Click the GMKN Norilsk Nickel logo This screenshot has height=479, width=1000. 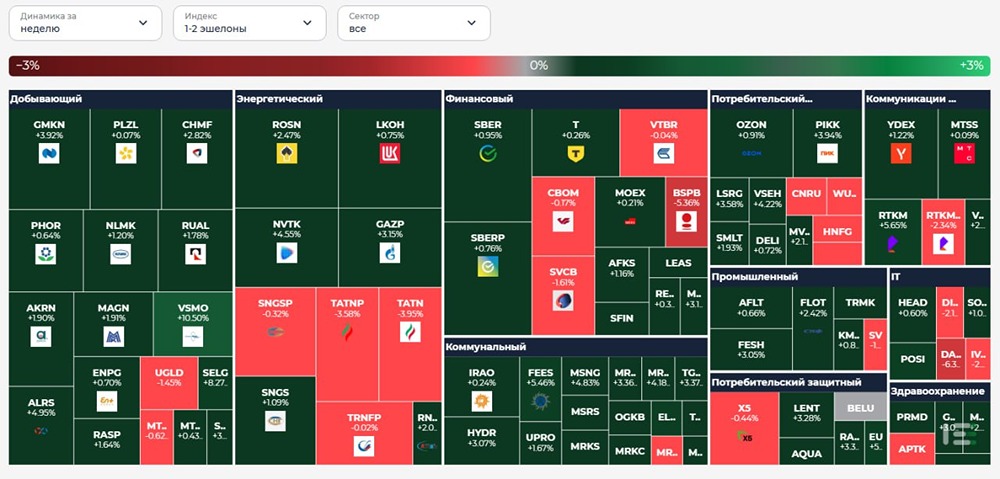pos(49,153)
